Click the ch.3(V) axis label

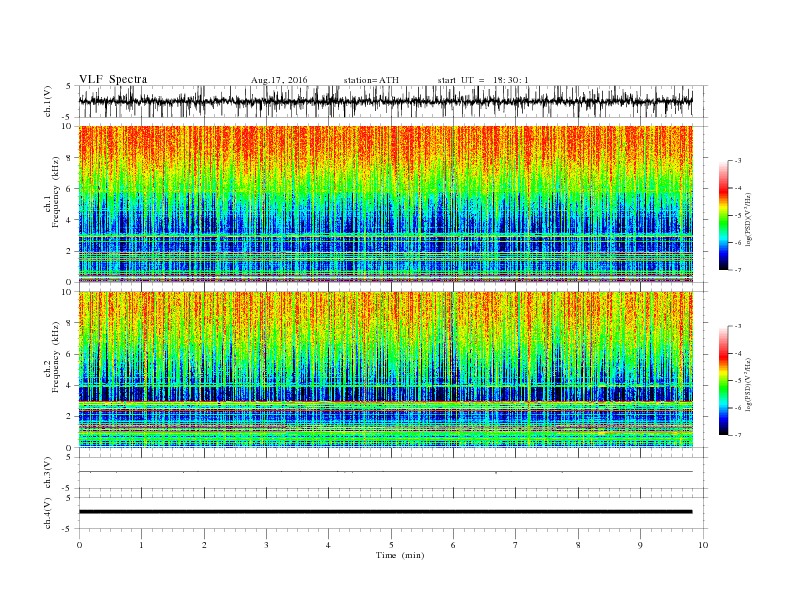coord(47,473)
